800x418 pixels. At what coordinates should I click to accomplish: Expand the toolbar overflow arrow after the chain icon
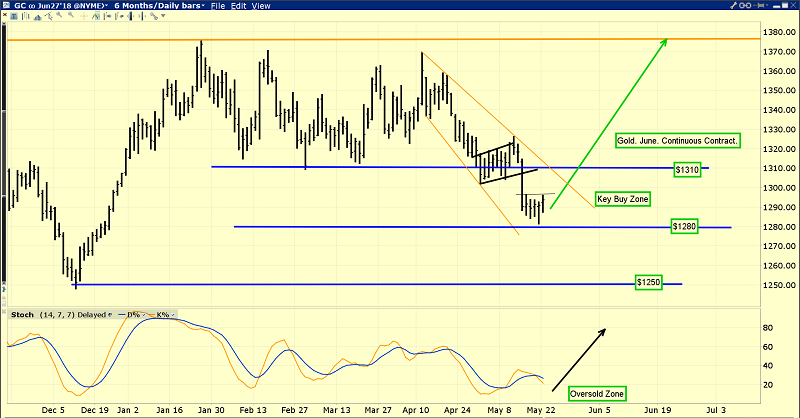pyautogui.click(x=163, y=16)
